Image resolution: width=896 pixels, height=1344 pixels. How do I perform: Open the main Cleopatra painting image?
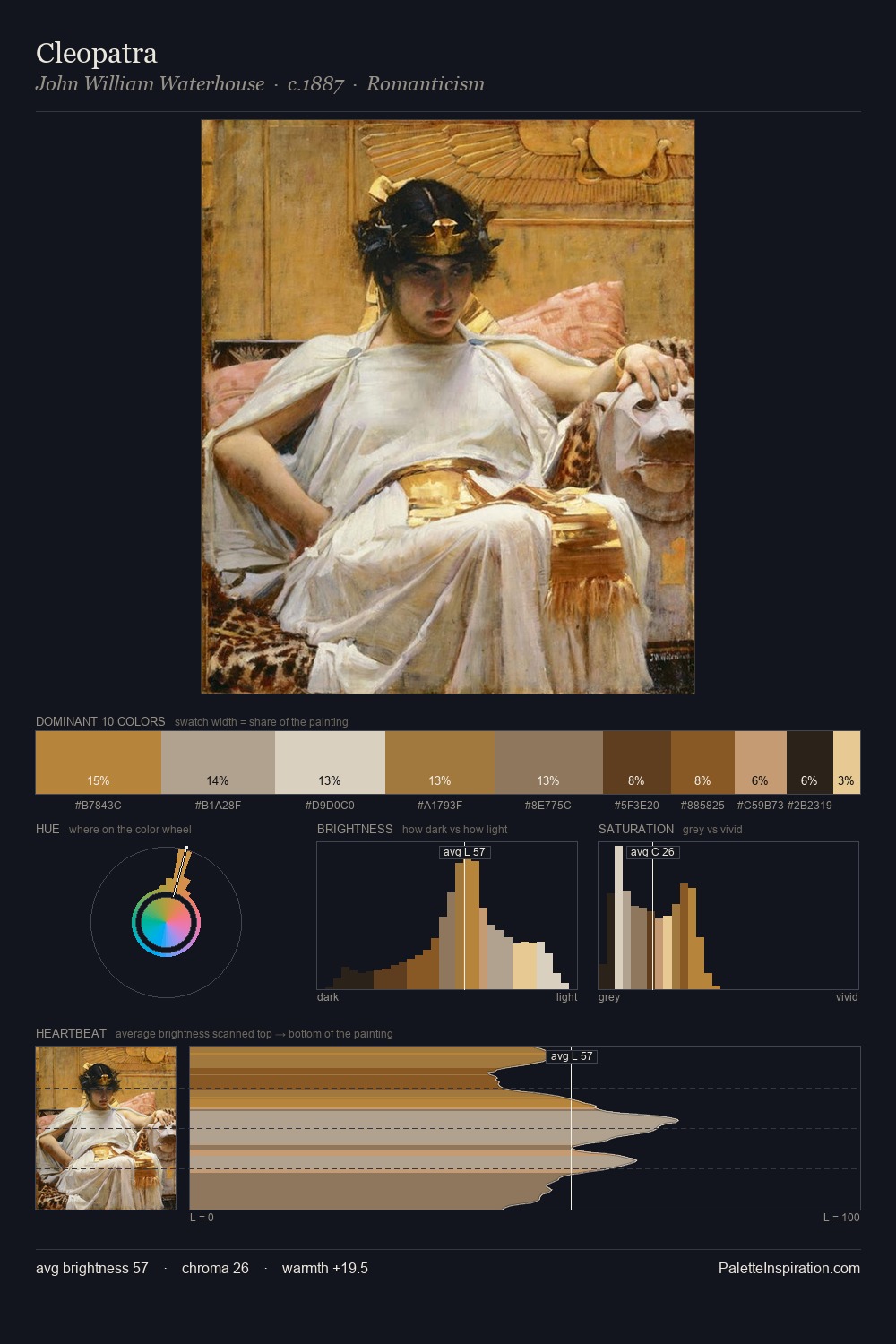point(448,407)
